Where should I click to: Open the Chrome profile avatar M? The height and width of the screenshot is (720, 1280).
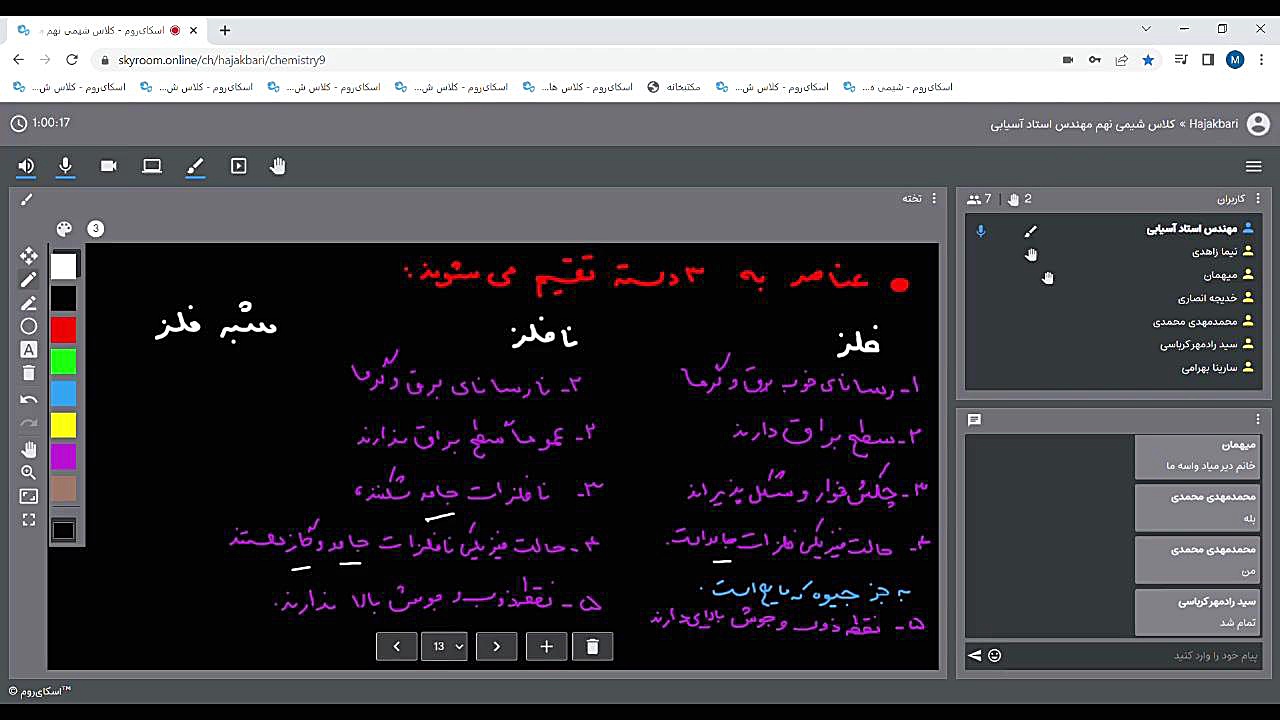click(x=1235, y=60)
